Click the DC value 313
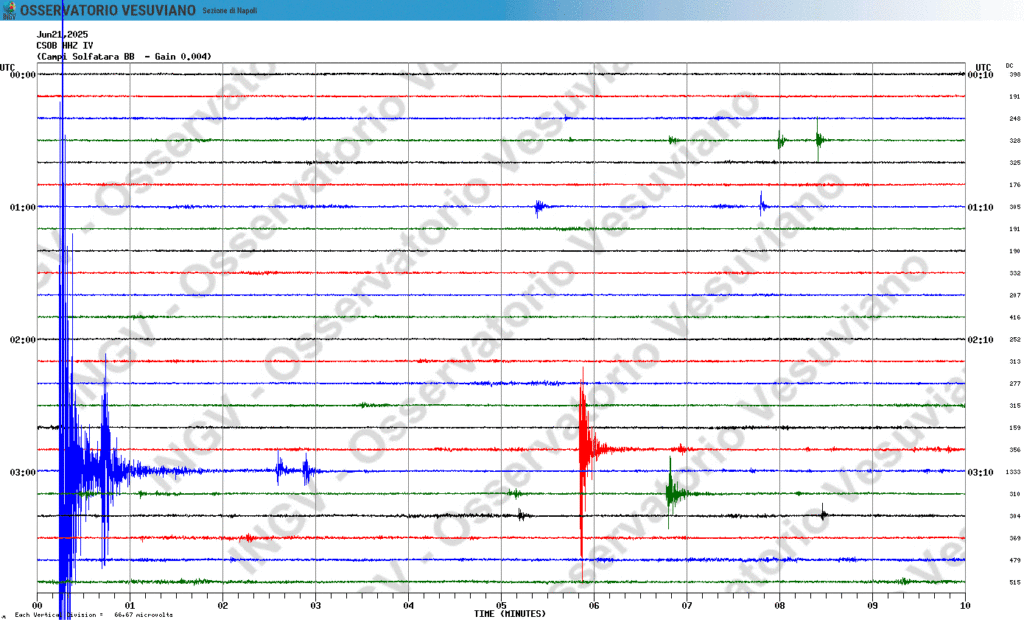This screenshot has width=1024, height=625. click(1015, 361)
